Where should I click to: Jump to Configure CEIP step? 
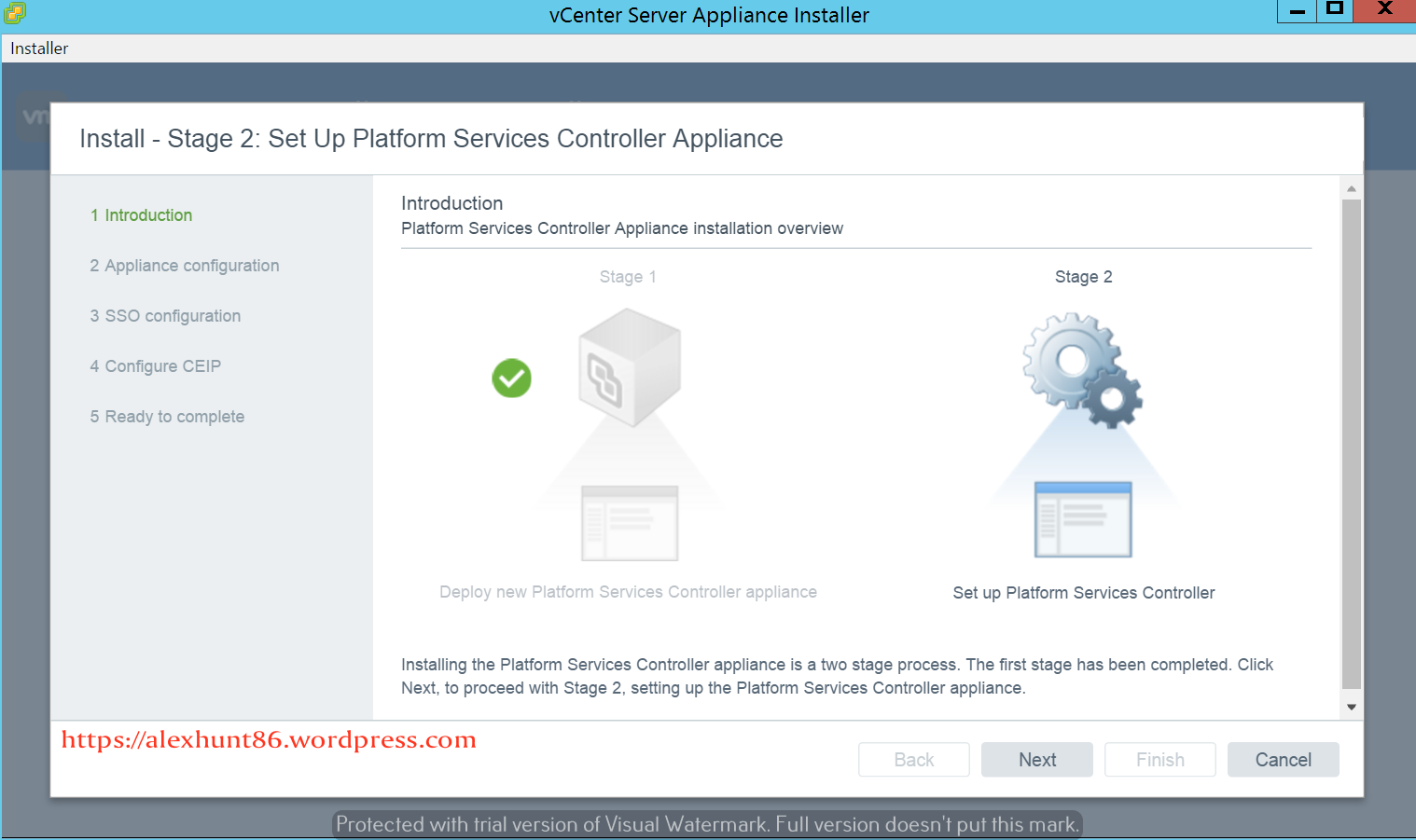tap(162, 366)
